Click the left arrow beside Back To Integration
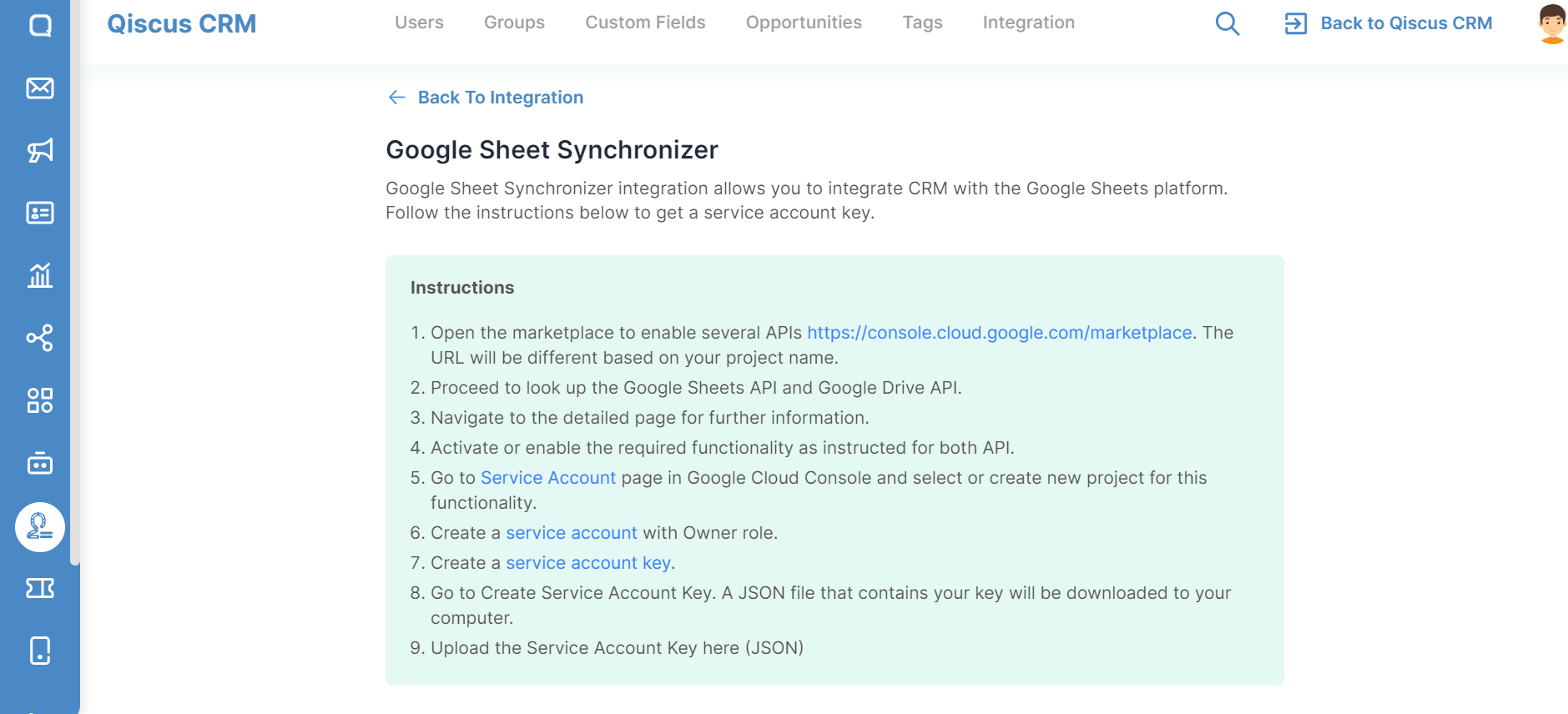Viewport: 1568px width, 714px height. 397,98
